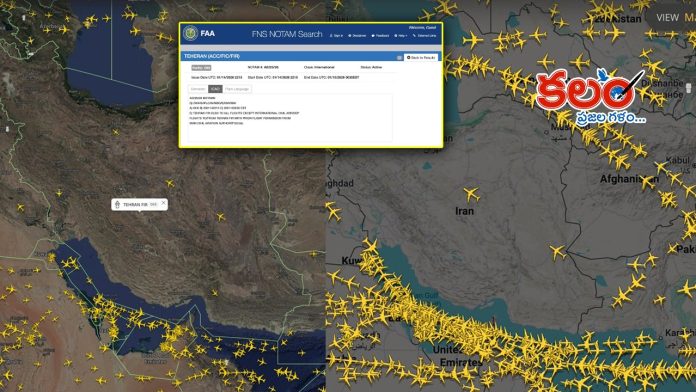Image resolution: width=696 pixels, height=392 pixels.
Task: Switch to the Plain Language tab
Action: 237,89
